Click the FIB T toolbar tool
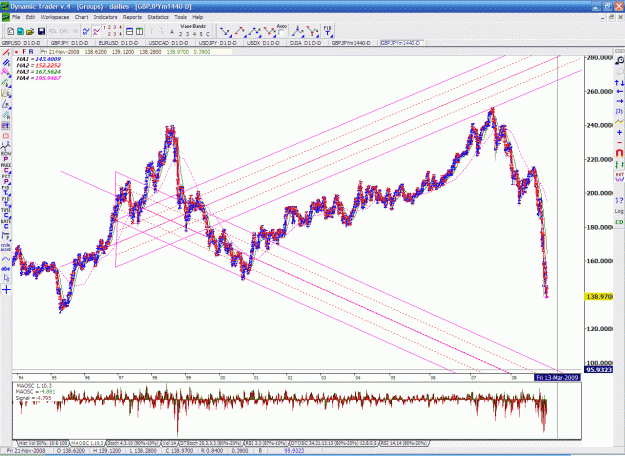This screenshot has width=625, height=456. pyautogui.click(x=328, y=31)
